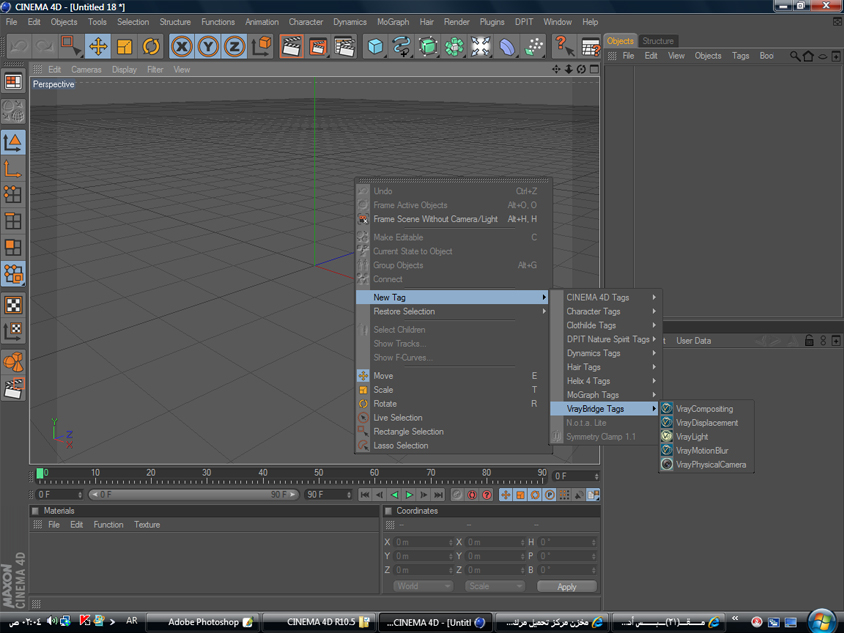Select the Rotate tool in top toolbar
Screen dimensions: 844x633
(151, 46)
